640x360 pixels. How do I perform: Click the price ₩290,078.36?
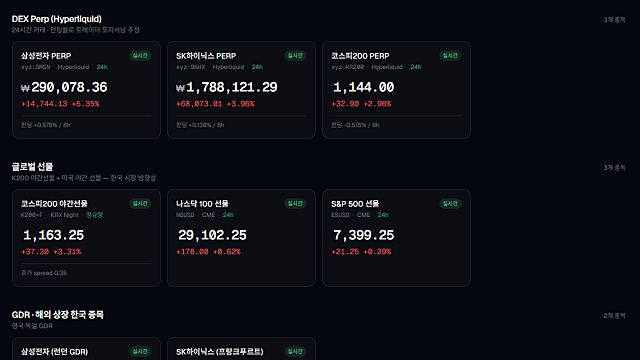pyautogui.click(x=64, y=87)
